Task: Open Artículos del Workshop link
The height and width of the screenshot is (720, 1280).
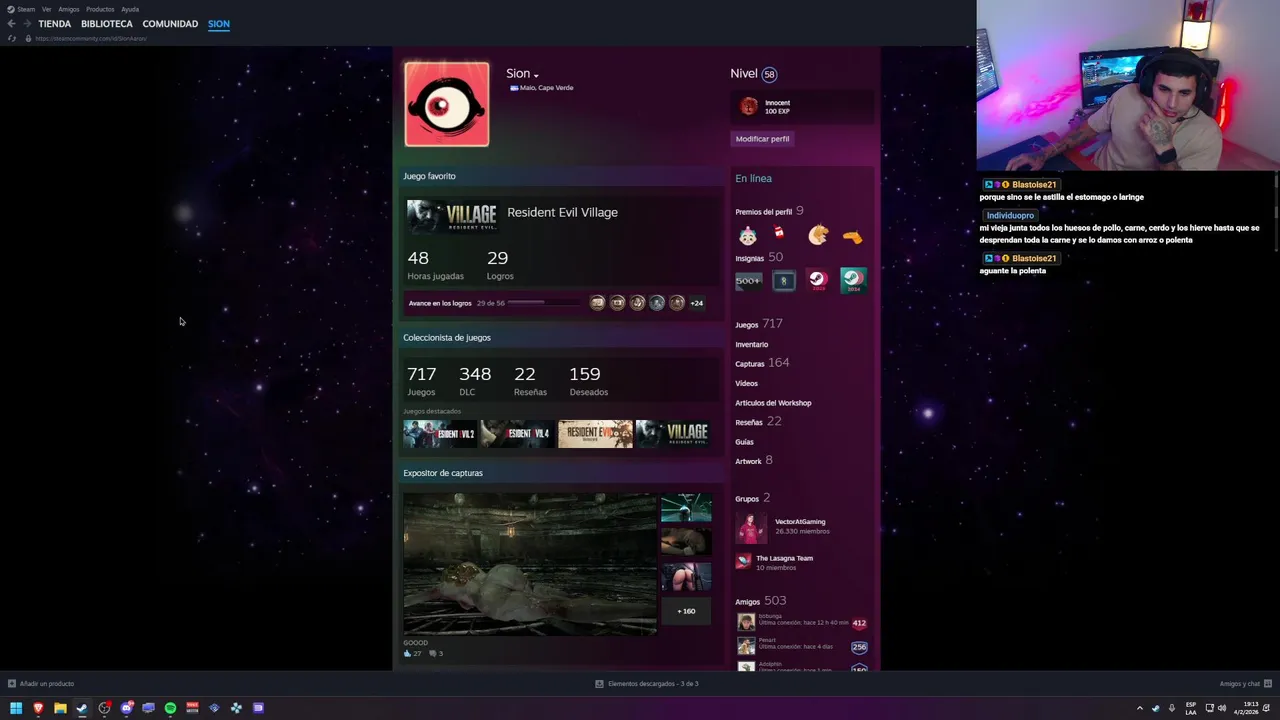Action: click(773, 403)
